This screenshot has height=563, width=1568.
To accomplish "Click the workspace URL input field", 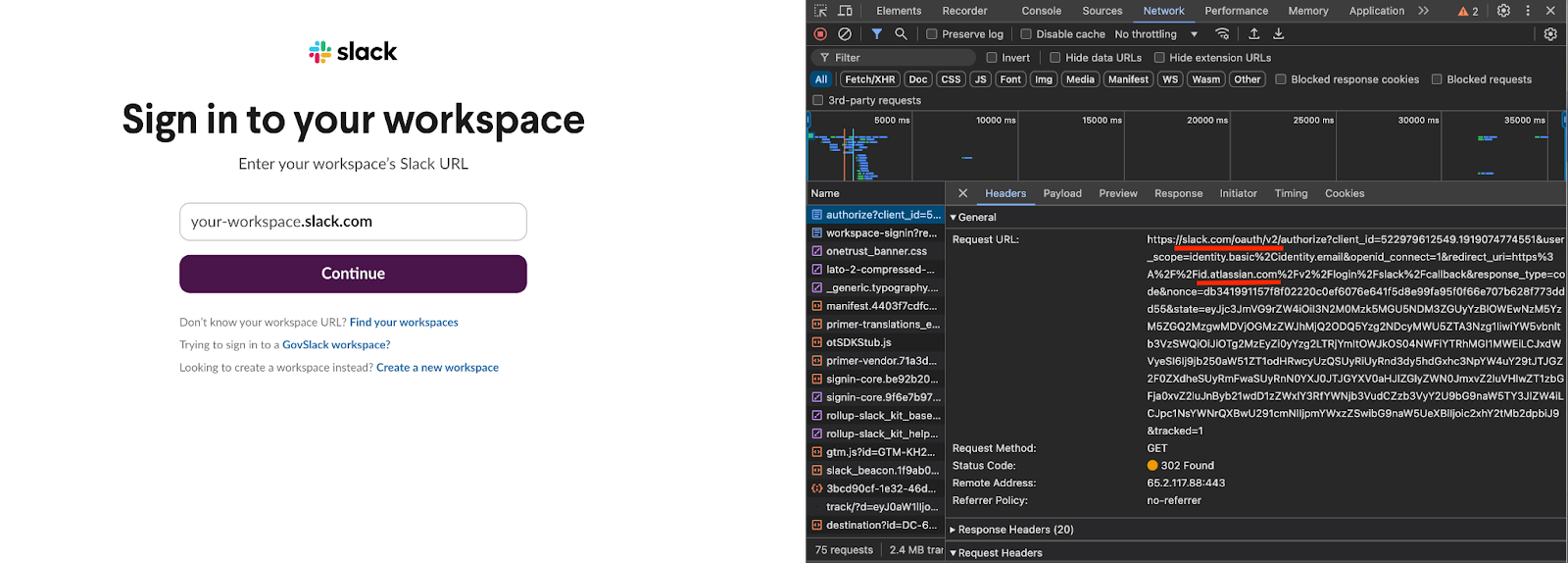I will [x=353, y=222].
